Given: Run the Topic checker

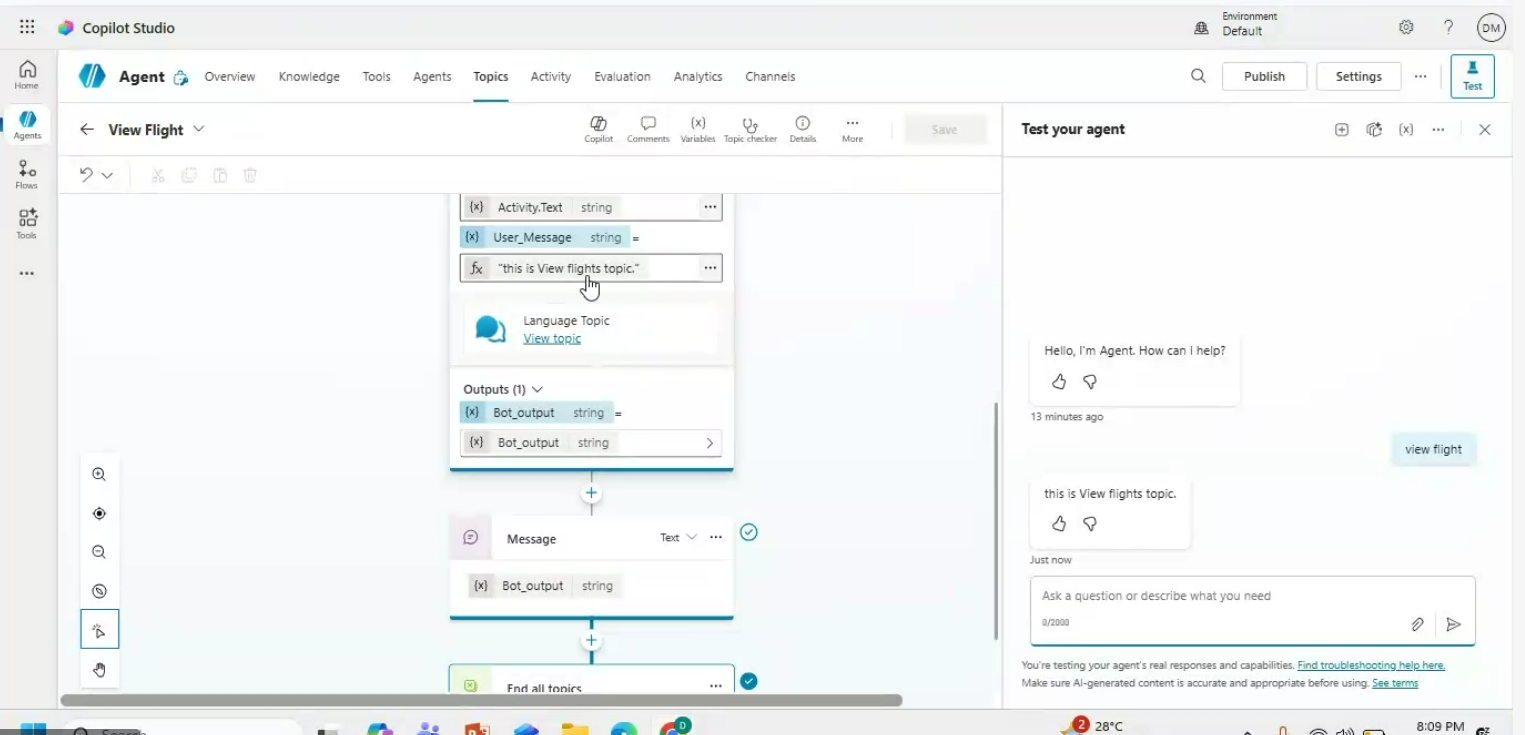Looking at the screenshot, I should pyautogui.click(x=750, y=129).
